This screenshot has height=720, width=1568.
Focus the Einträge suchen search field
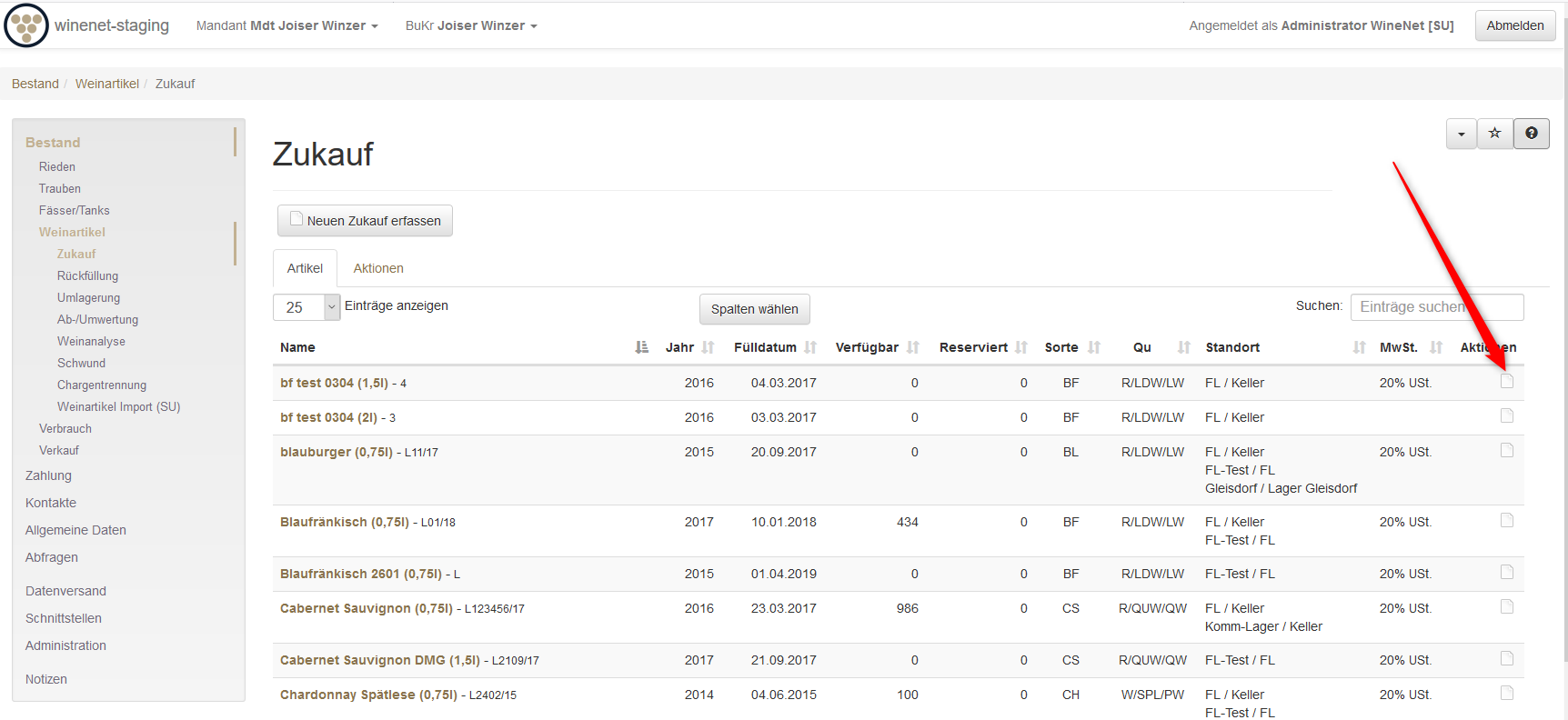(1436, 307)
